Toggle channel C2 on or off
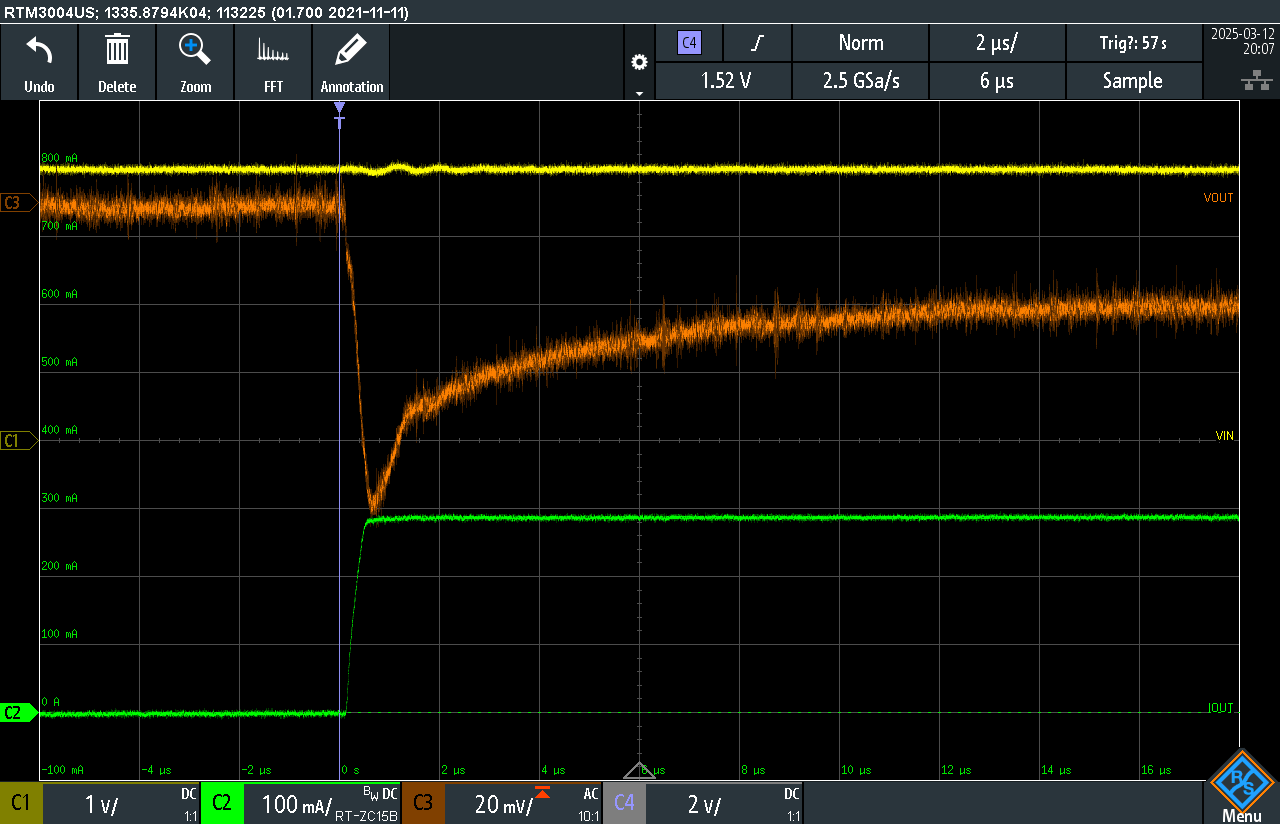The image size is (1280, 824). (x=222, y=803)
